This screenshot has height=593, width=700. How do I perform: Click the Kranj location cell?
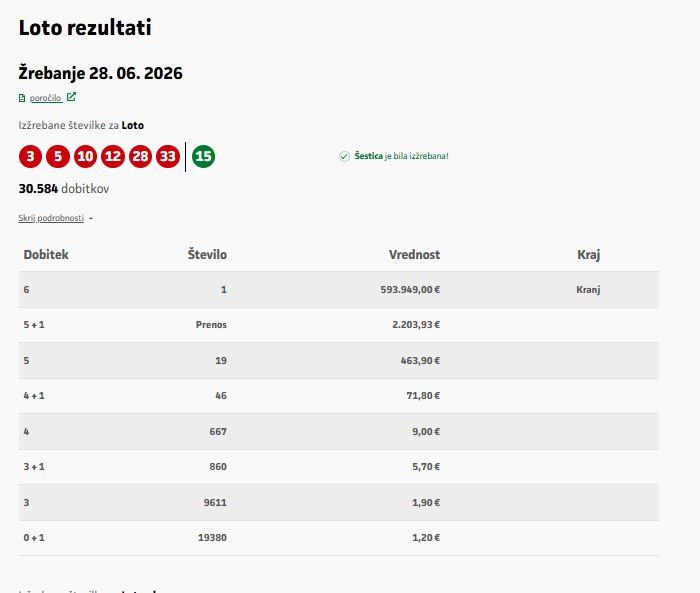point(588,290)
